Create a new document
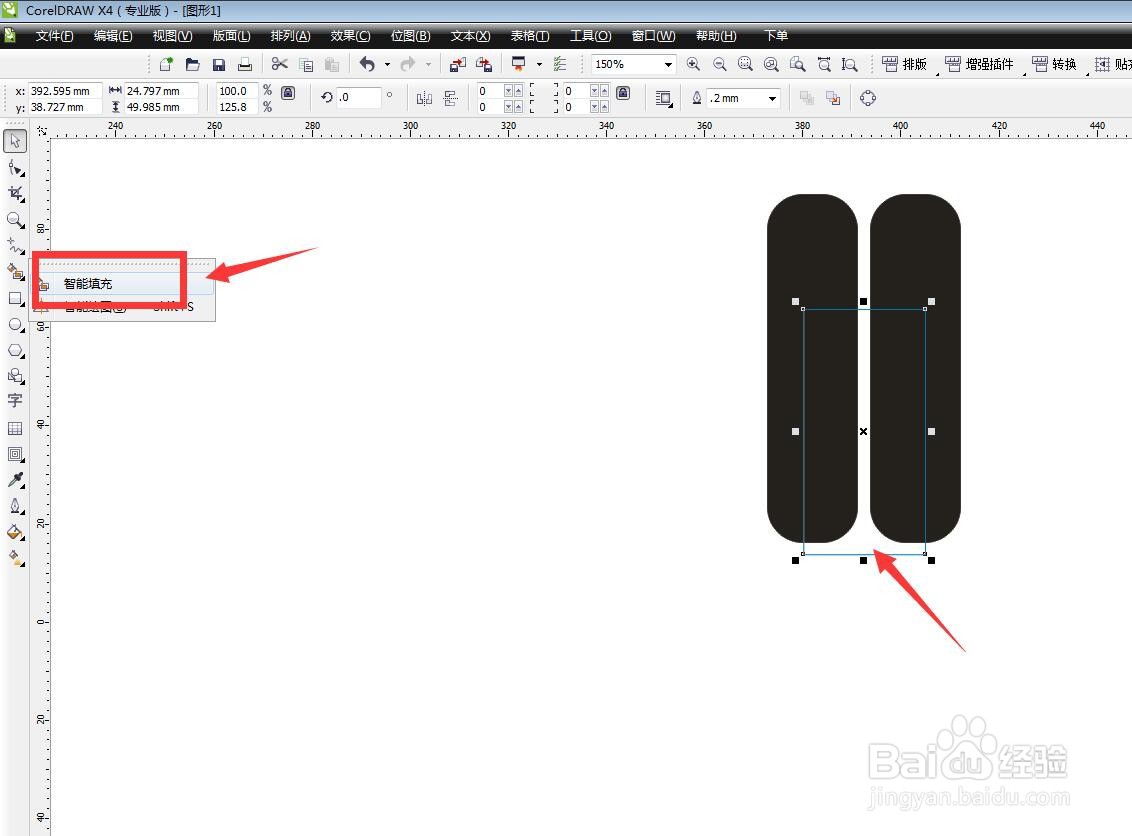The image size is (1132, 836). pyautogui.click(x=166, y=64)
